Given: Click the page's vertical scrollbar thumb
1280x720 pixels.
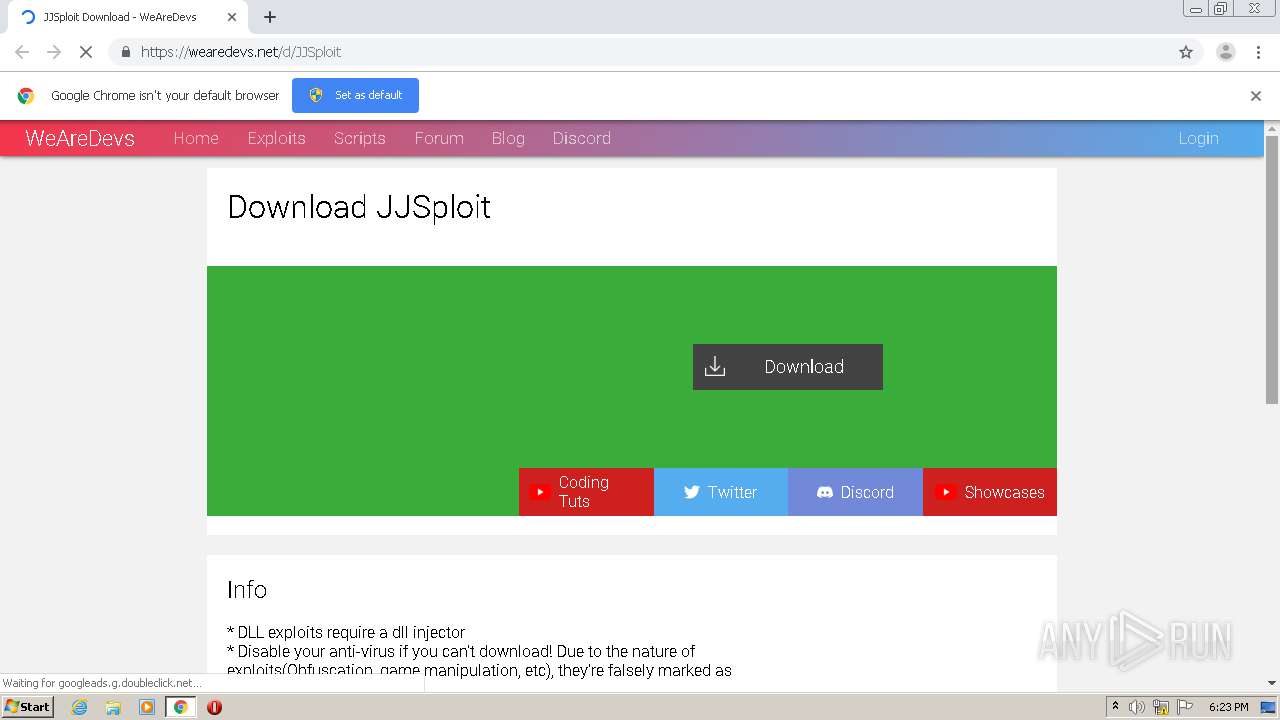Looking at the screenshot, I should pos(1272,270).
